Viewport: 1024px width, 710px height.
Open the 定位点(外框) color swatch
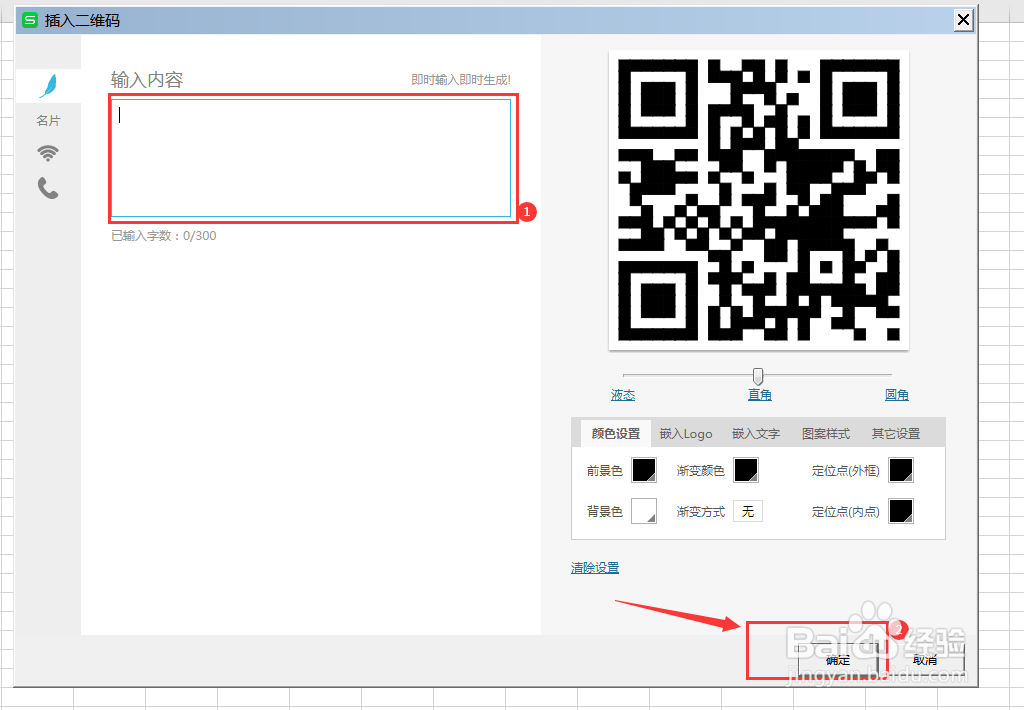[901, 469]
